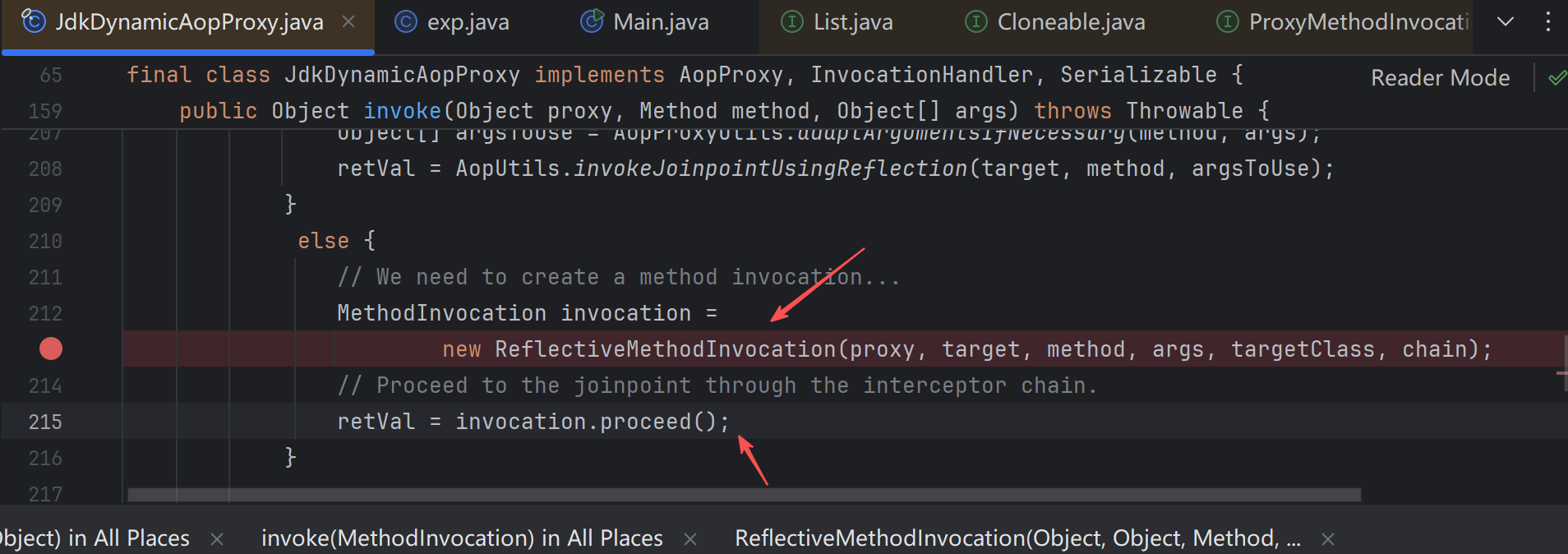This screenshot has width=1568, height=554.
Task: Click the green inspection checkmark icon
Action: [1556, 78]
